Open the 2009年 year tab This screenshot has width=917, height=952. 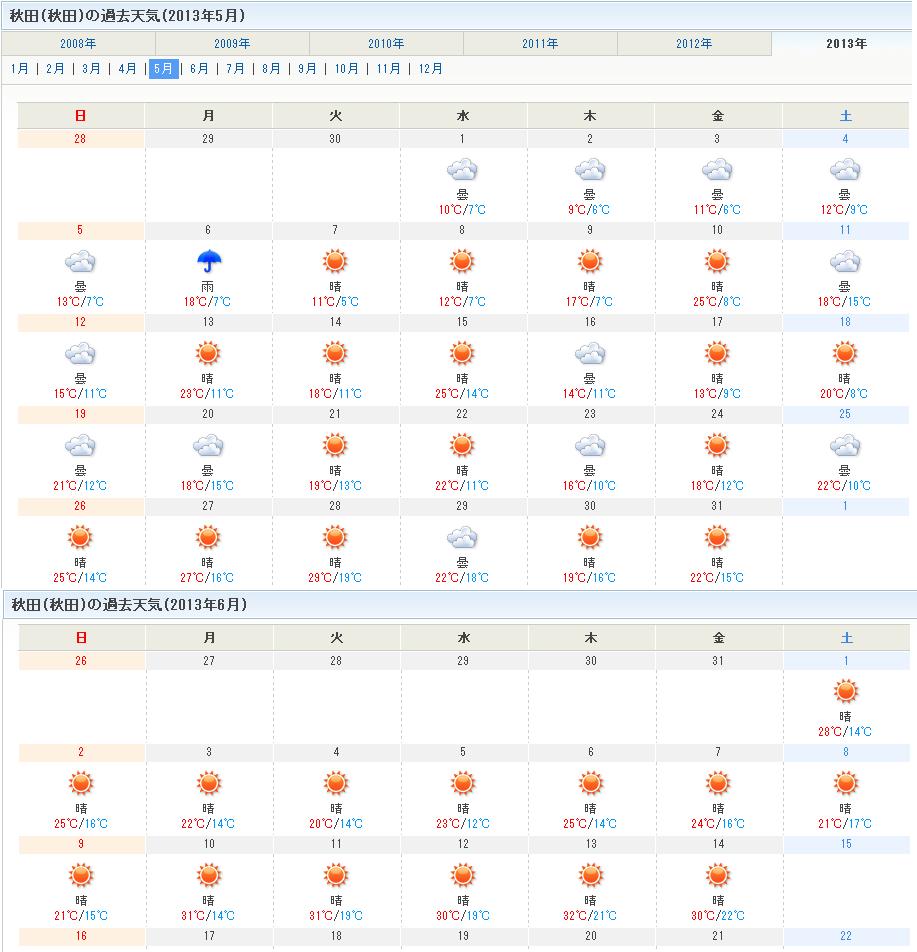(233, 44)
